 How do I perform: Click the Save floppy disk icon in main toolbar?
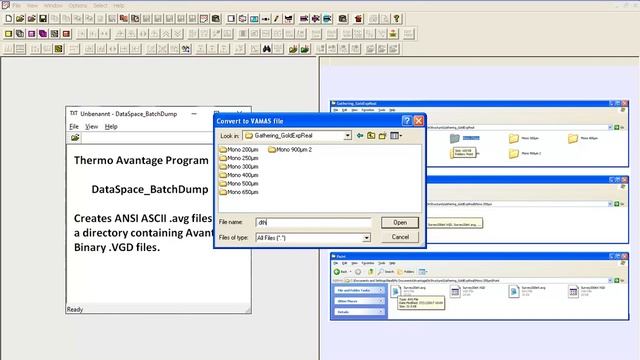[x=43, y=19]
